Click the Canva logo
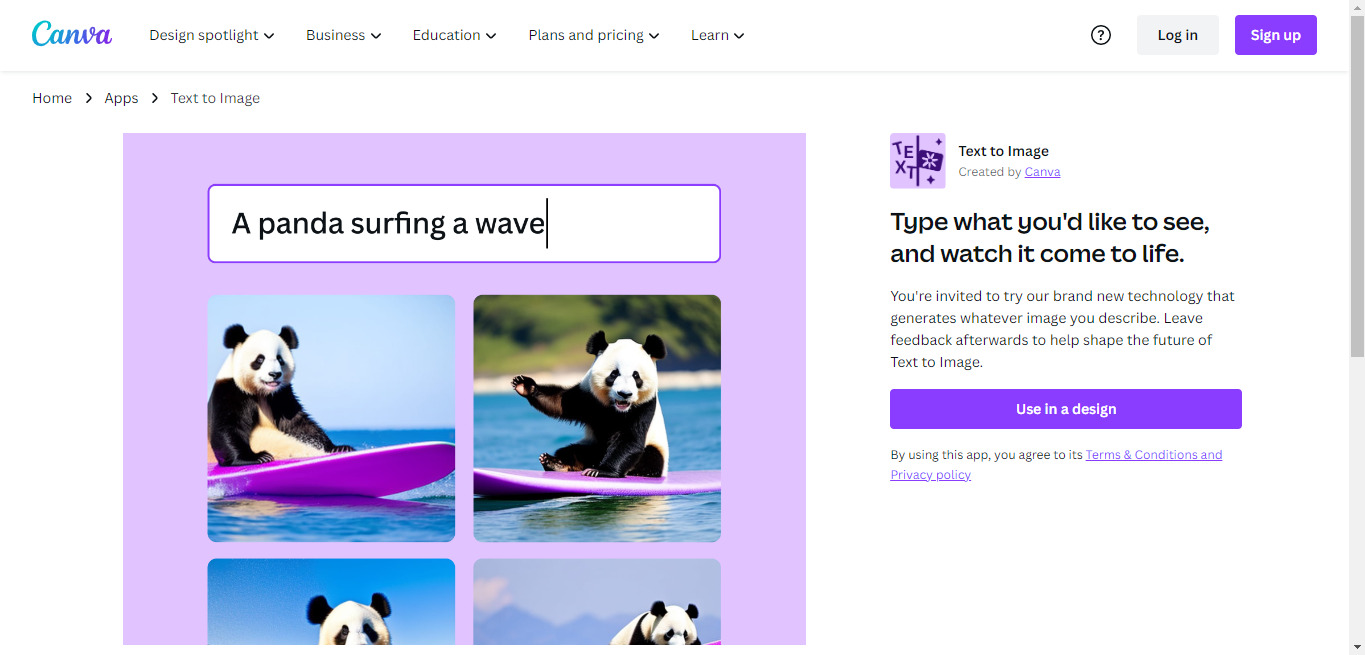 coord(72,34)
